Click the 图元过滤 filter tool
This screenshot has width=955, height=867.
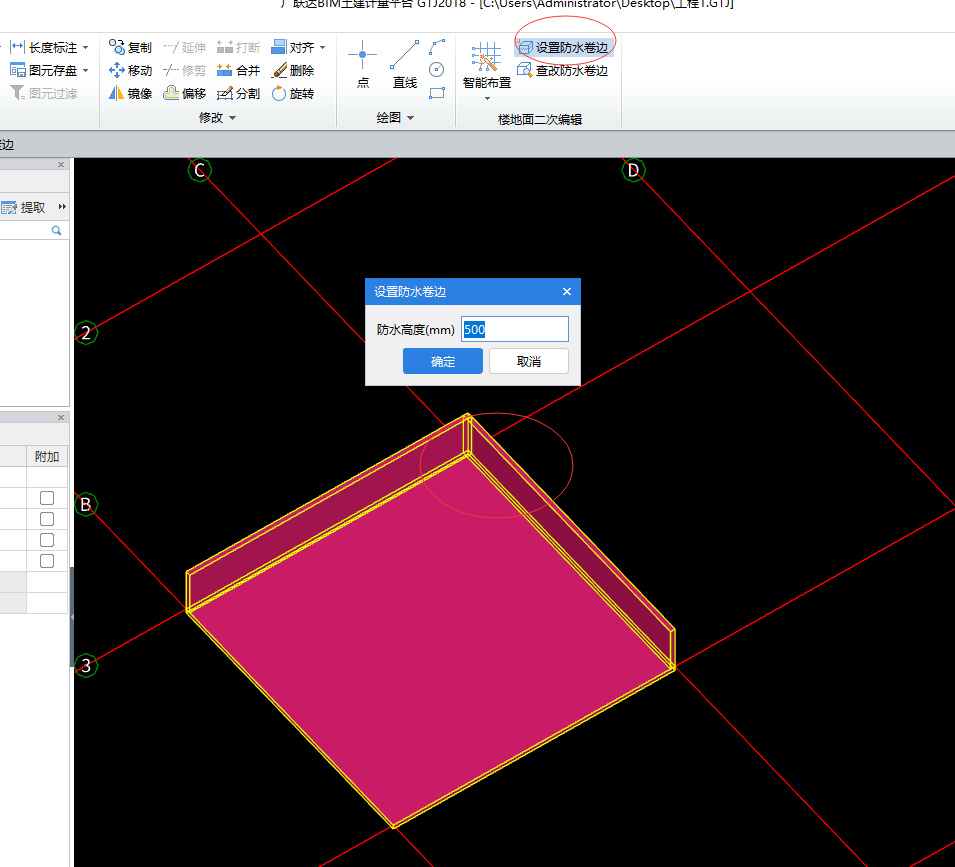[x=44, y=93]
